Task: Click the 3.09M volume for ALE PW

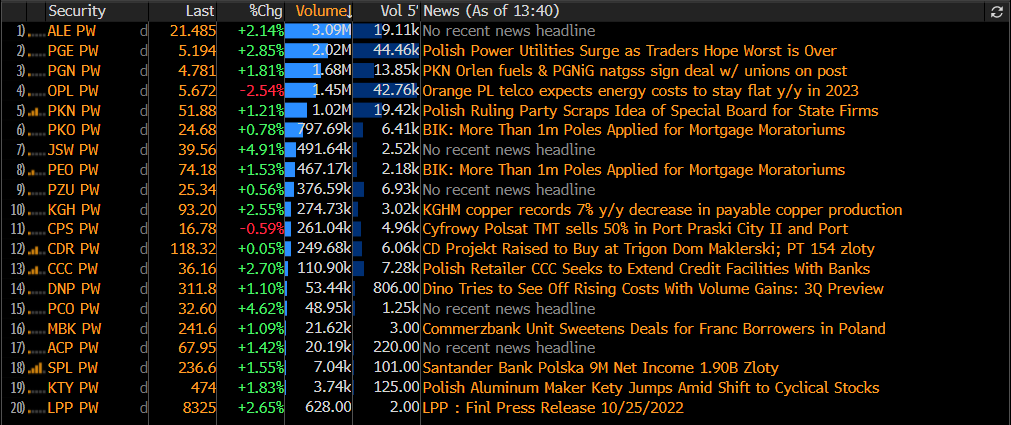Action: (x=329, y=31)
